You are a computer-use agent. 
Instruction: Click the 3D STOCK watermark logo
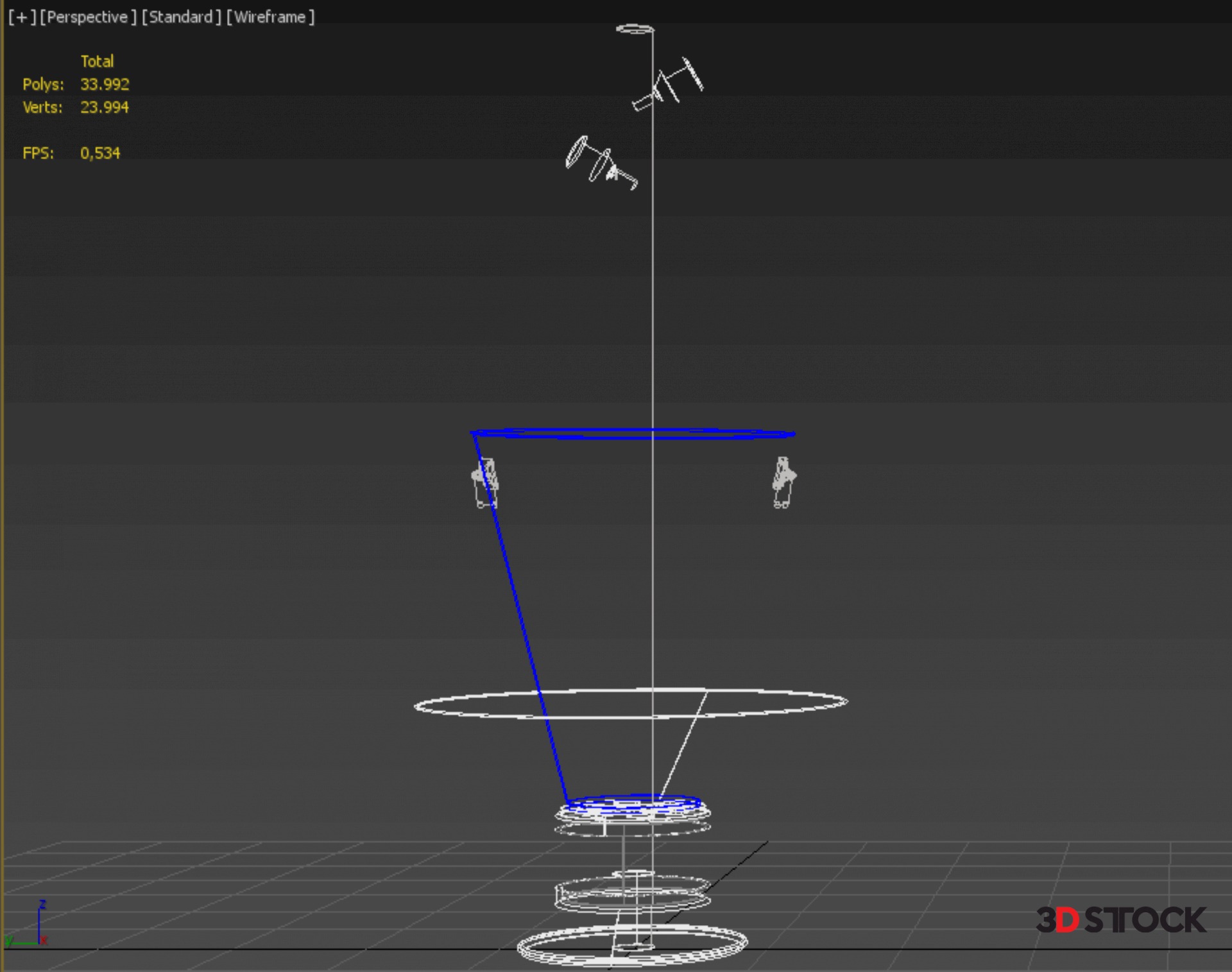pos(1120,919)
